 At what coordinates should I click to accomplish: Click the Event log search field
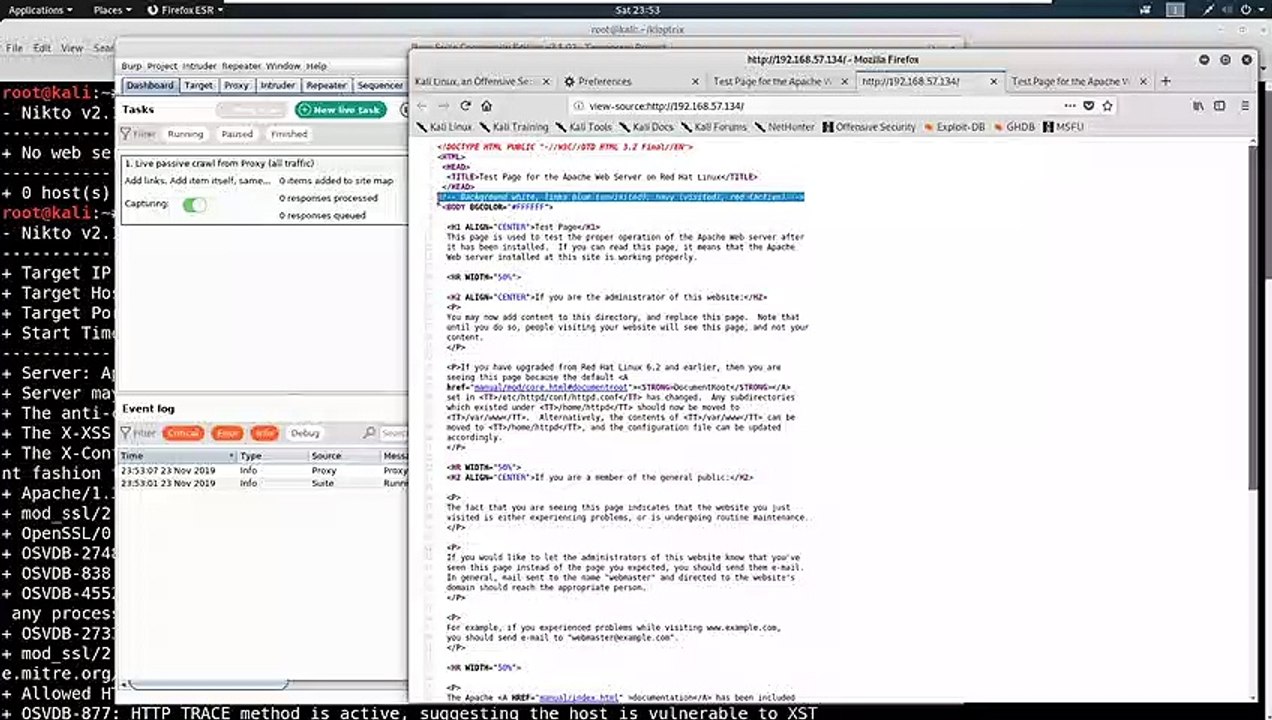click(x=393, y=433)
